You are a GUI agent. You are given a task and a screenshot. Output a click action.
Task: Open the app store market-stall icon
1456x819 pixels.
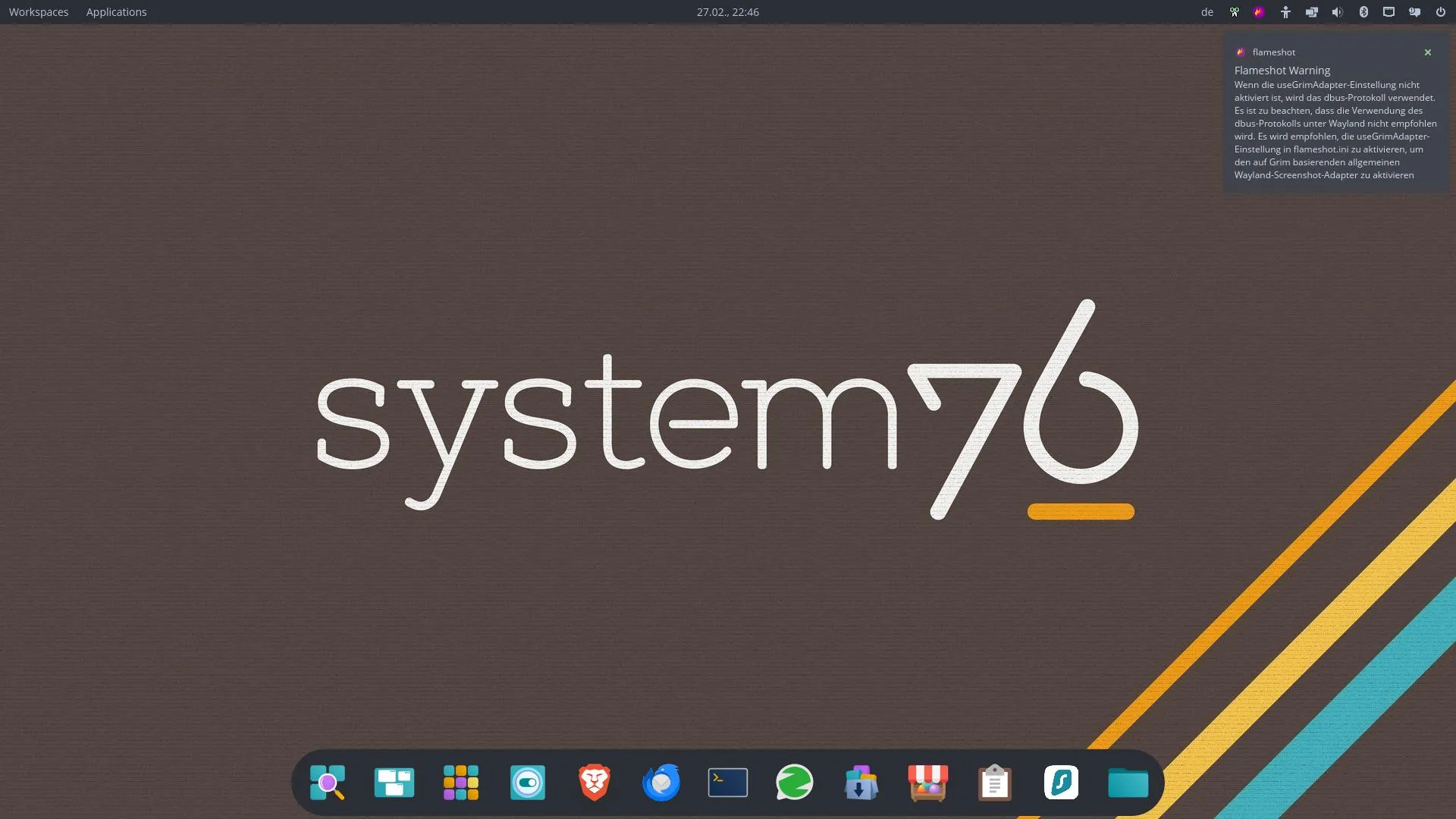[x=928, y=783]
